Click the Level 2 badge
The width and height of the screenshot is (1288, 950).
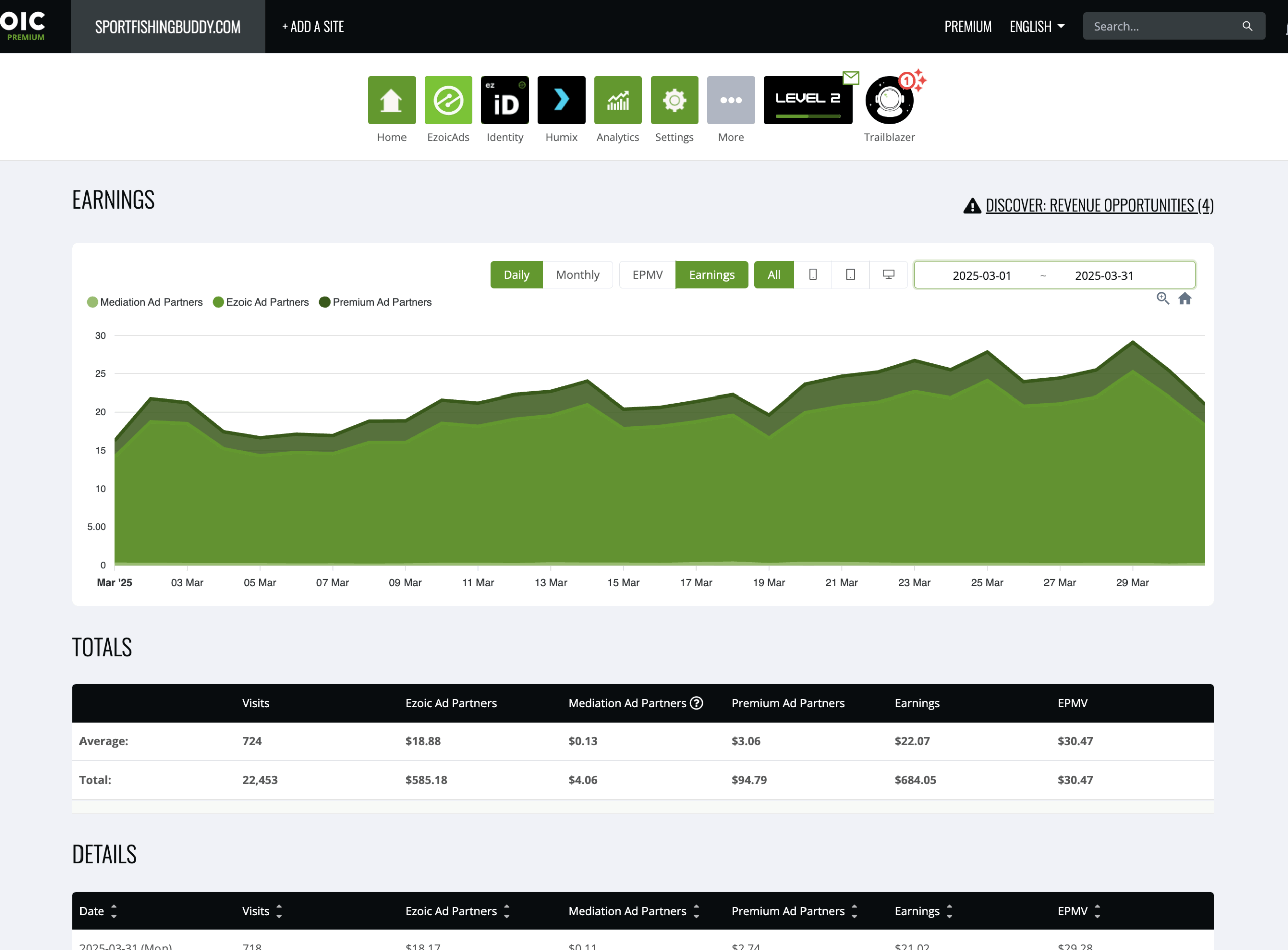[808, 100]
